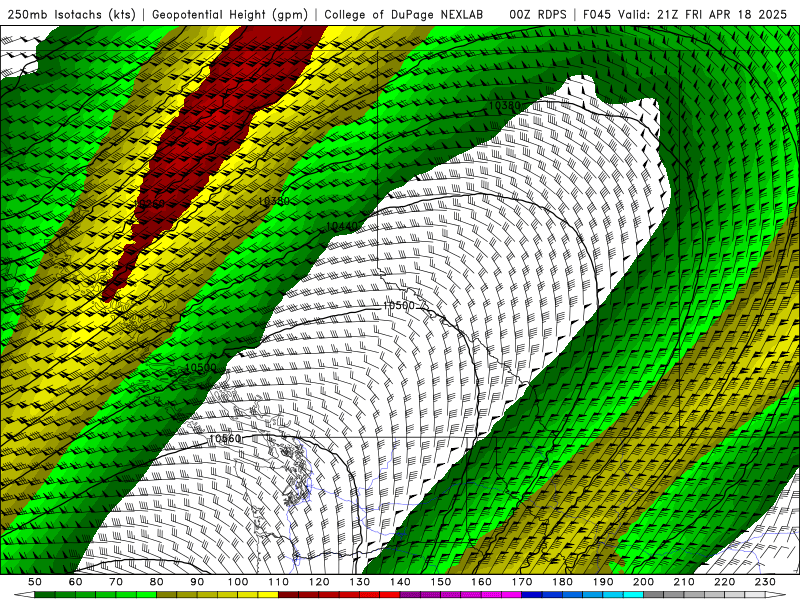Click the 100 value on the color scale
This screenshot has width=800, height=600.
coord(238,582)
